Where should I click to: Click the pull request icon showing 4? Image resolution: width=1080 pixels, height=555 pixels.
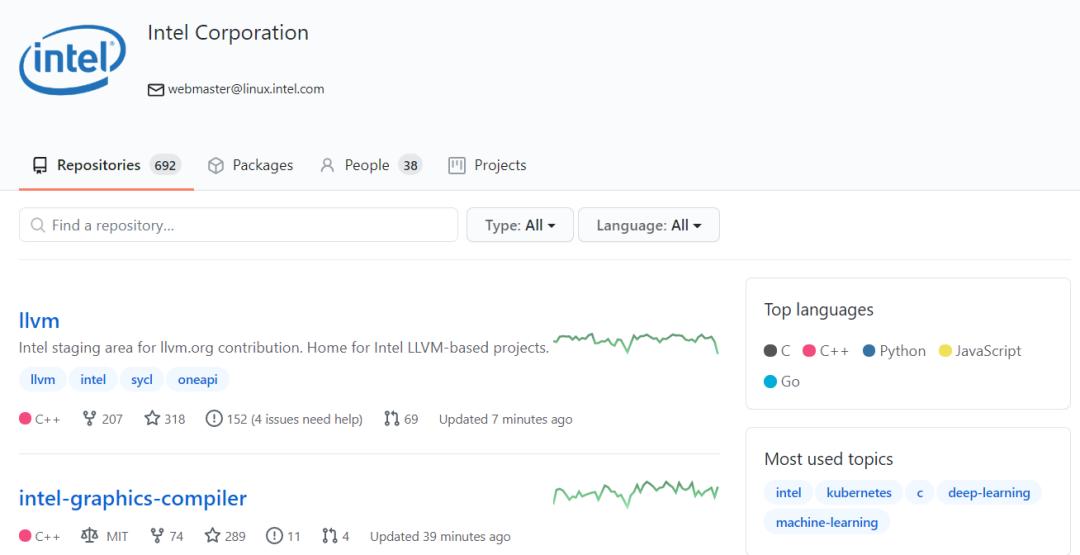tap(330, 535)
